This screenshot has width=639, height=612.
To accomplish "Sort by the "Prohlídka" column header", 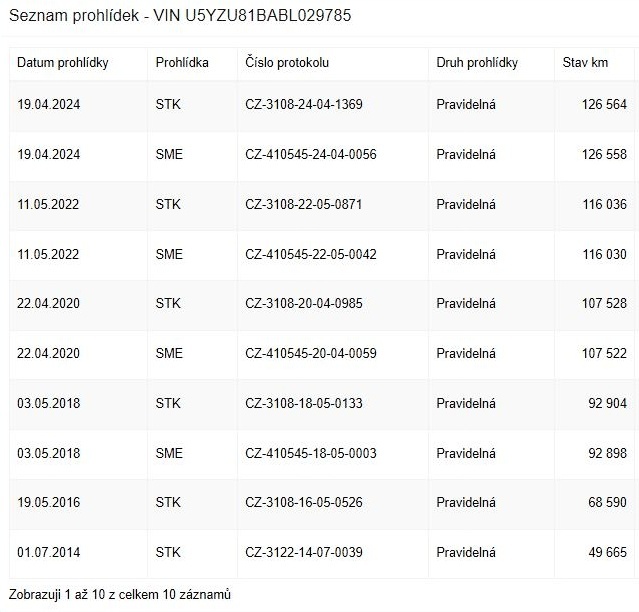I will [182, 63].
